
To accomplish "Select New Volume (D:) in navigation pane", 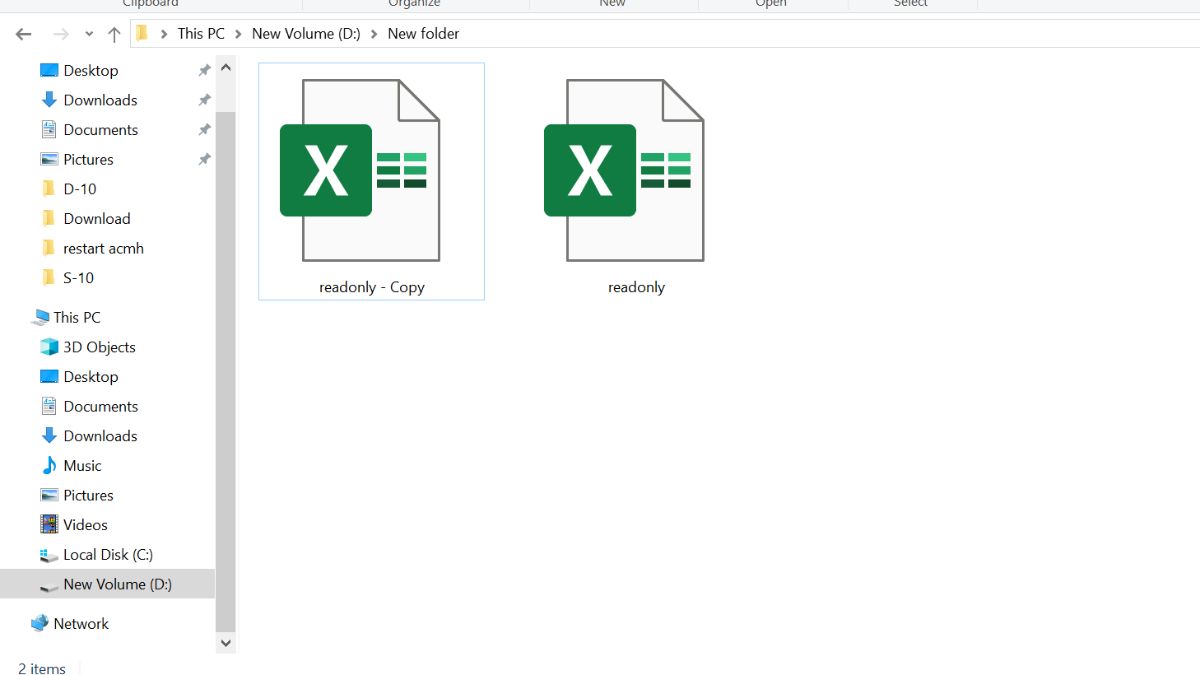I will tap(107, 584).
